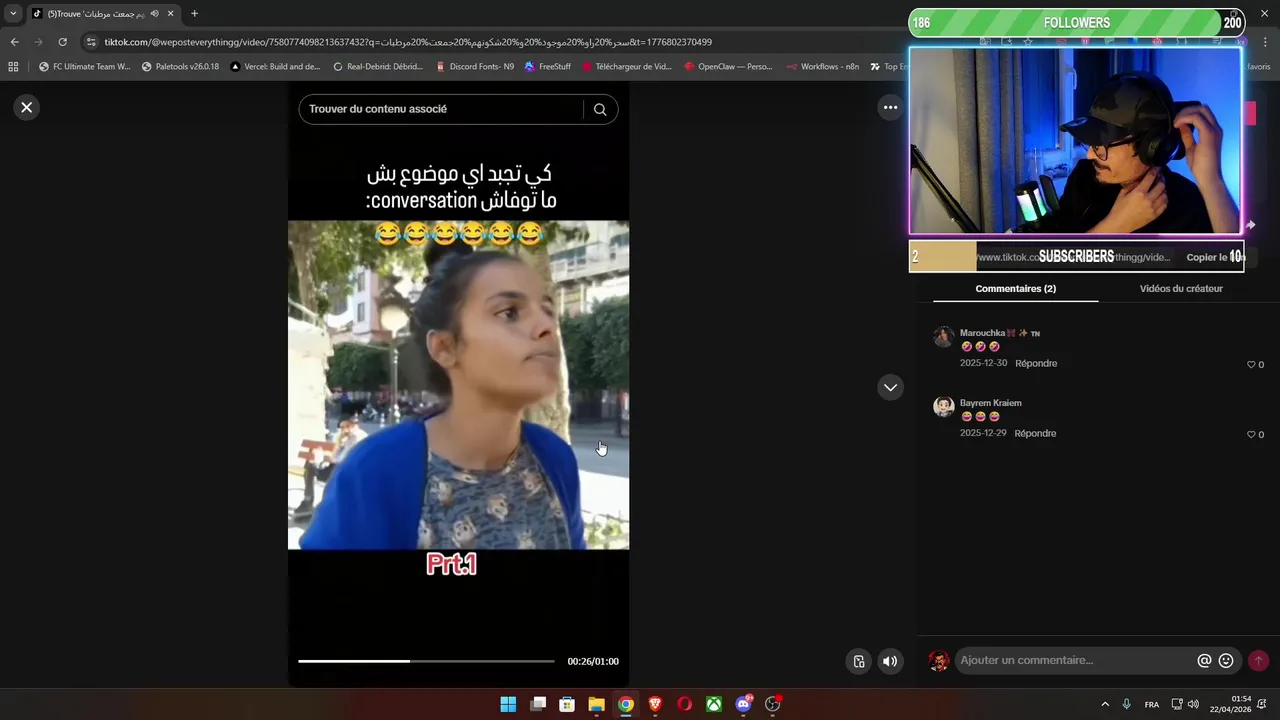Open OBS Studio from taskbar

click(x=773, y=704)
